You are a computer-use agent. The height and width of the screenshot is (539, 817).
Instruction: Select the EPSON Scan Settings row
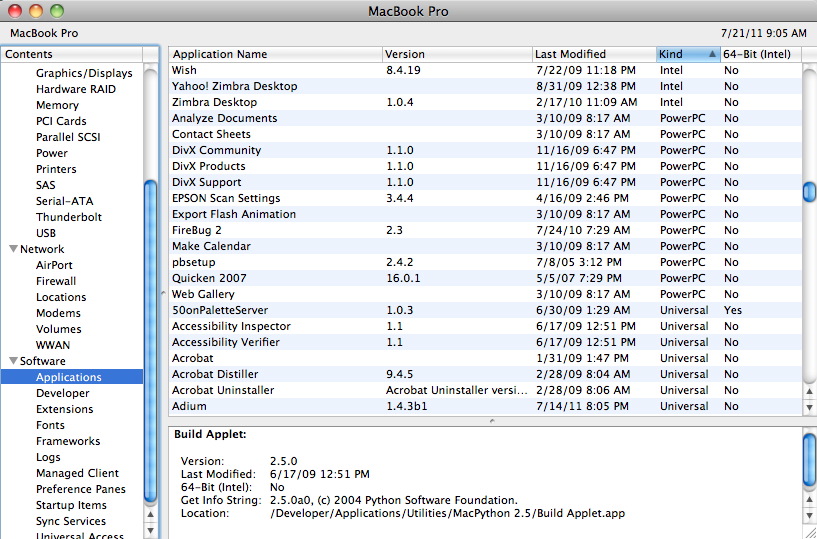(x=485, y=198)
